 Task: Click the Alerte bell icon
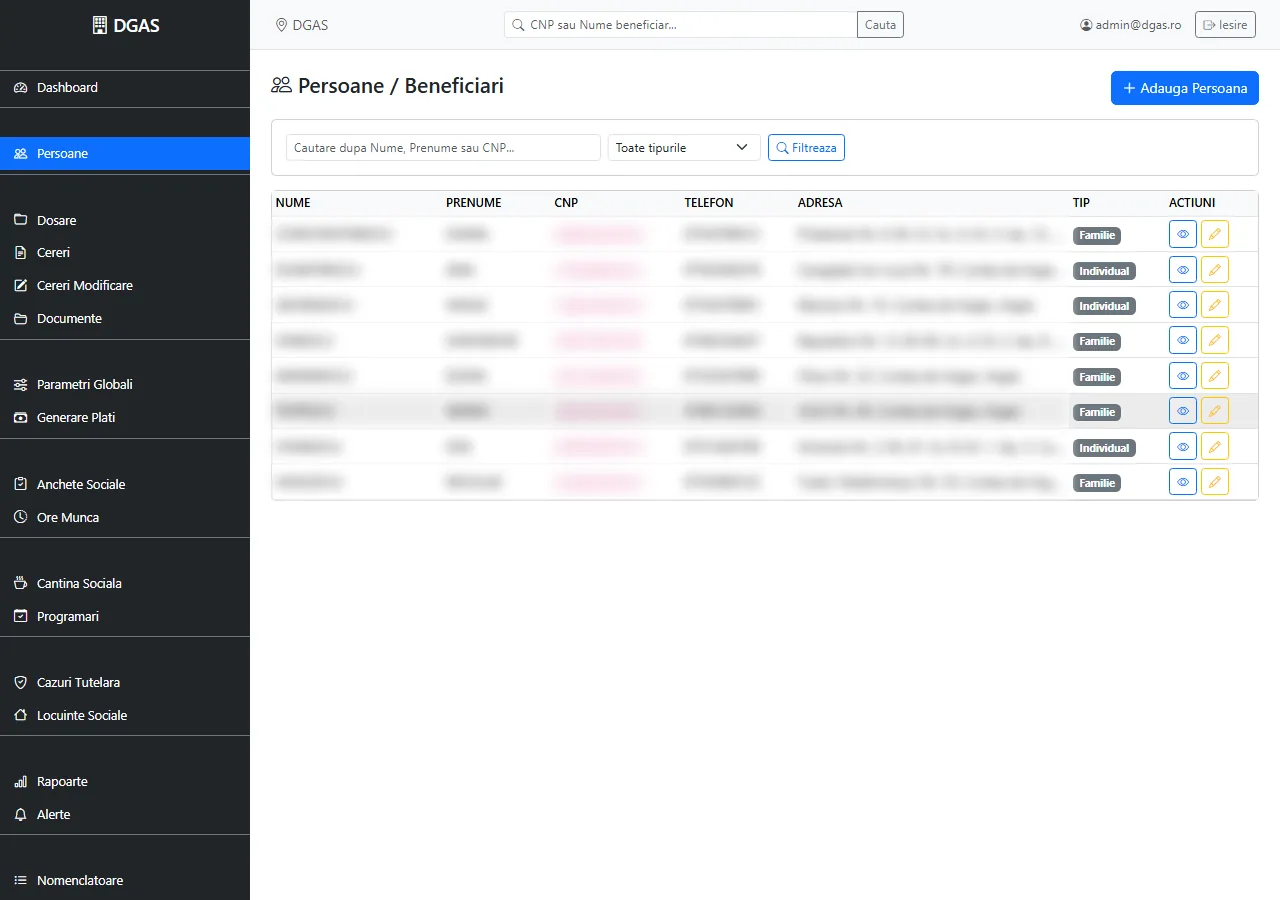click(x=20, y=814)
